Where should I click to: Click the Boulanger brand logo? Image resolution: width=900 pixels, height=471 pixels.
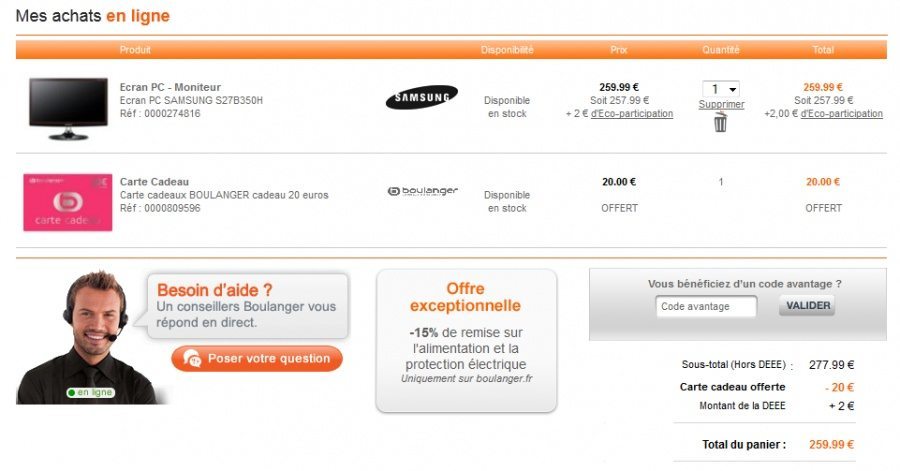pos(421,190)
